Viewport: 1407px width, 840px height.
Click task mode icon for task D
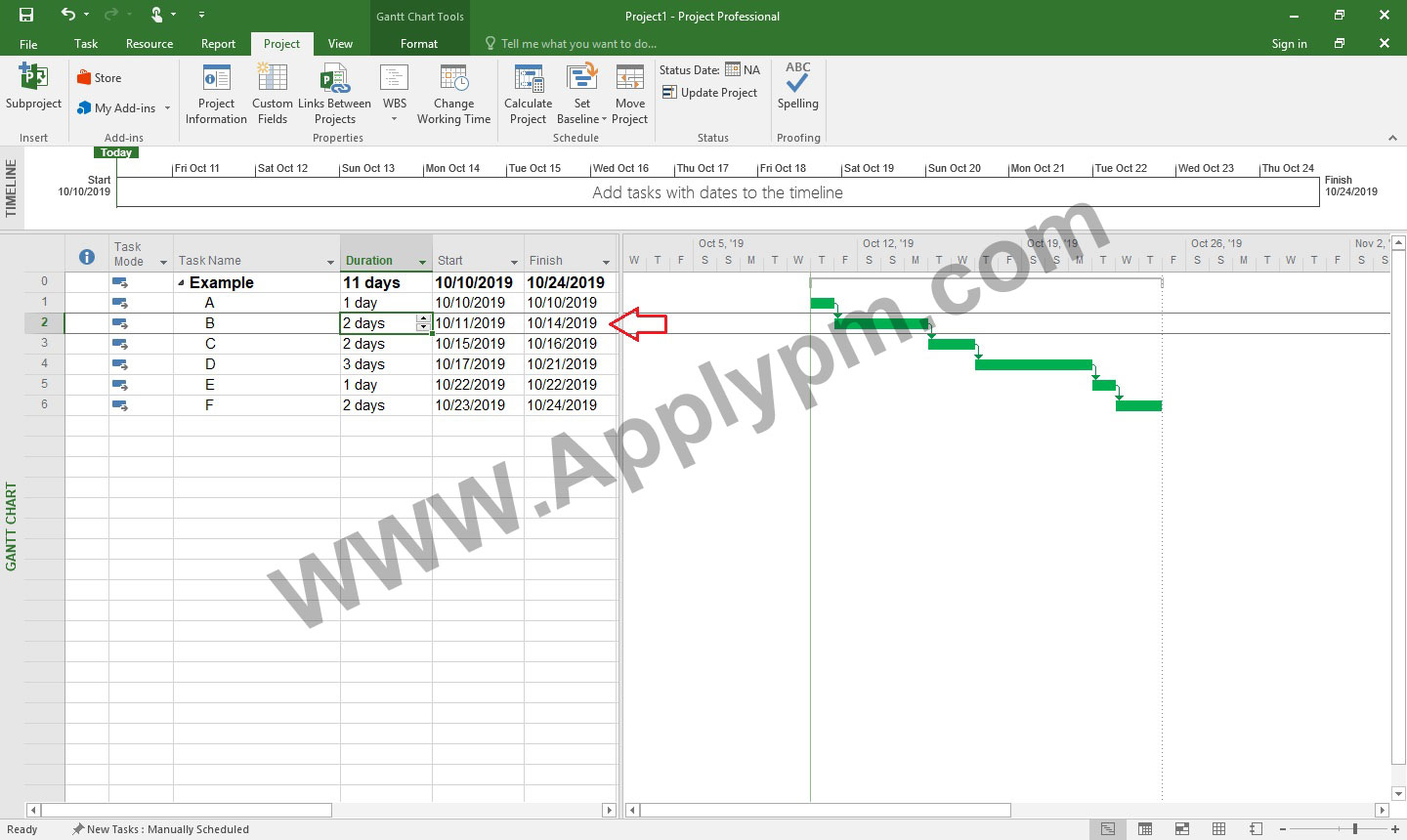point(120,364)
